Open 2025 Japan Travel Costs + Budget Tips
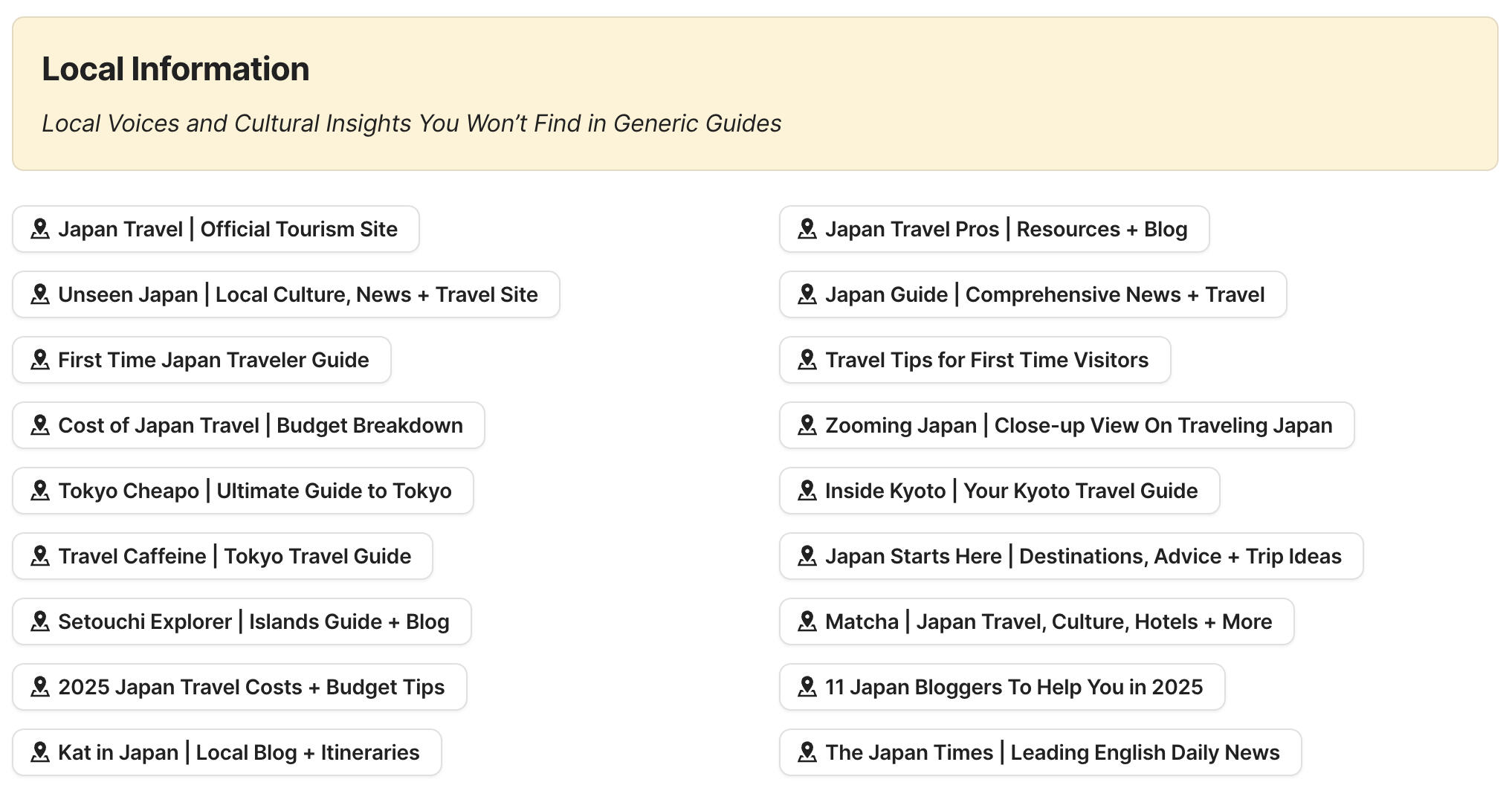 [239, 687]
